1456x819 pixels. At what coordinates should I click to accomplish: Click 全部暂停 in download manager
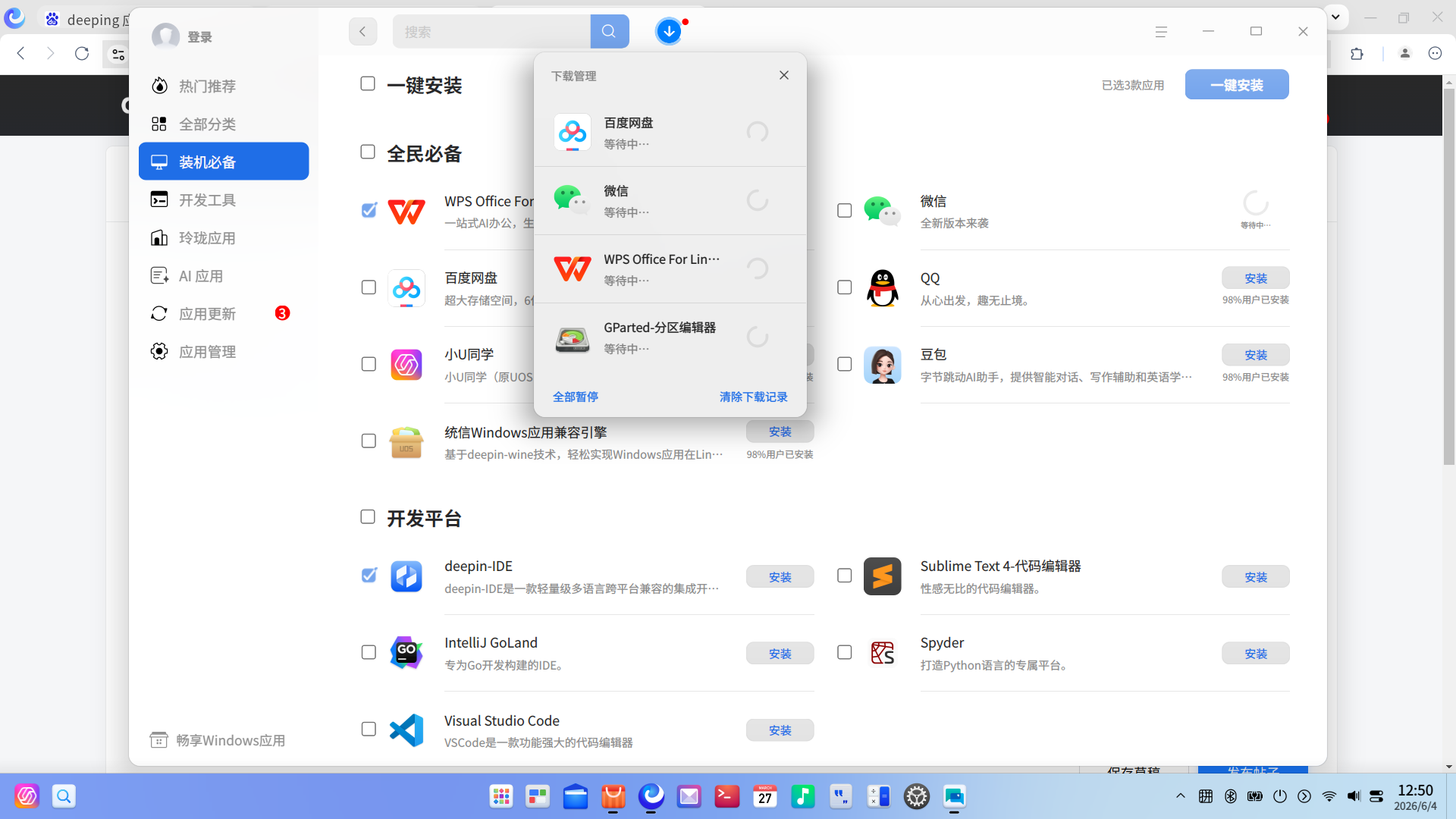(575, 397)
